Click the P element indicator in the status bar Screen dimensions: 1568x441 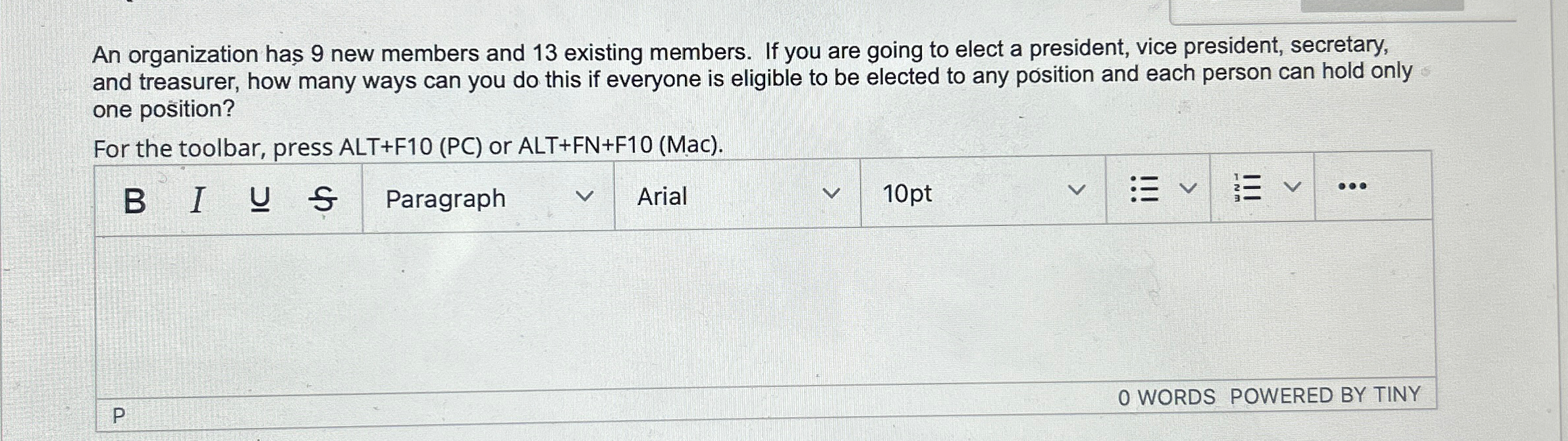click(119, 415)
